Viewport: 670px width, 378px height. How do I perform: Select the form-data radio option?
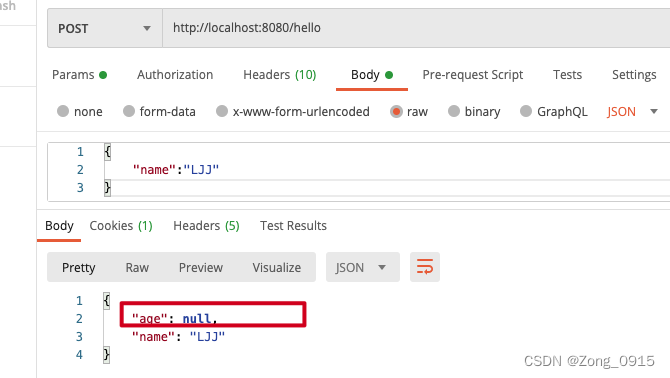pyautogui.click(x=129, y=111)
